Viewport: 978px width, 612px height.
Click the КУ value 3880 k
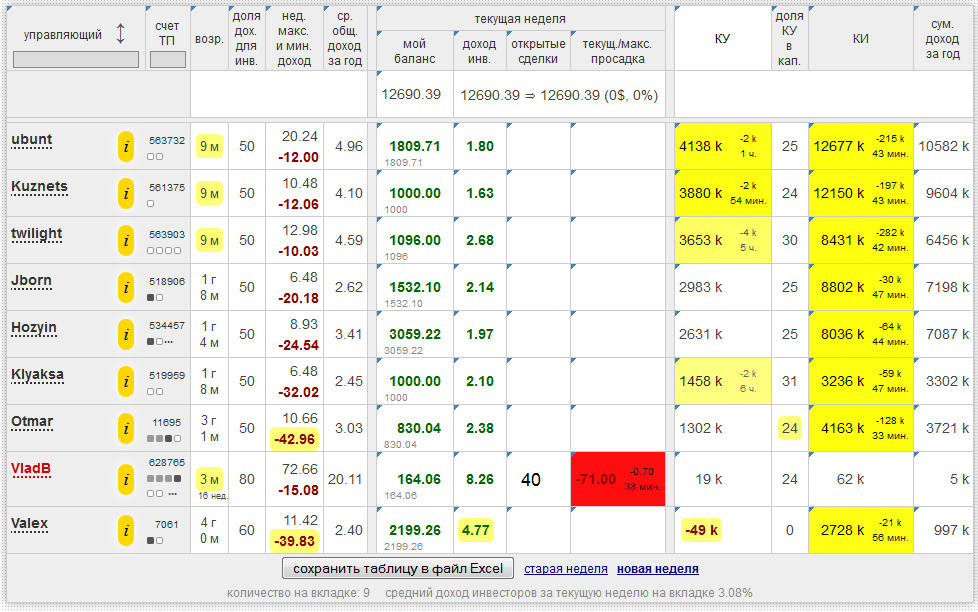point(700,193)
